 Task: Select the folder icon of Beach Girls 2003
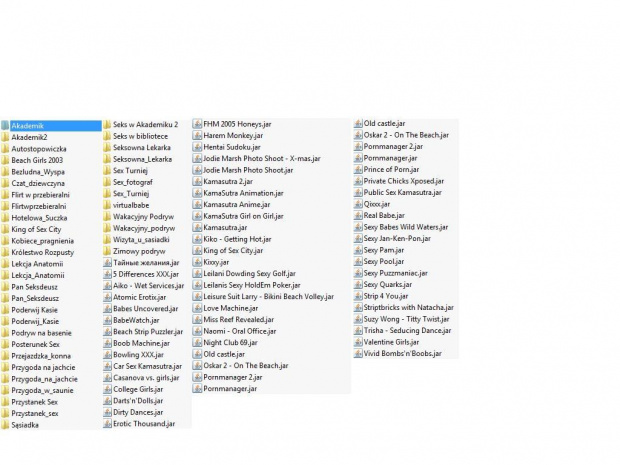click(5, 160)
